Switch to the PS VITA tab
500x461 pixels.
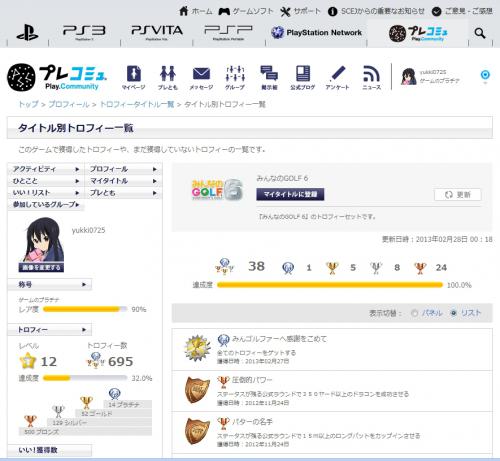tap(157, 33)
